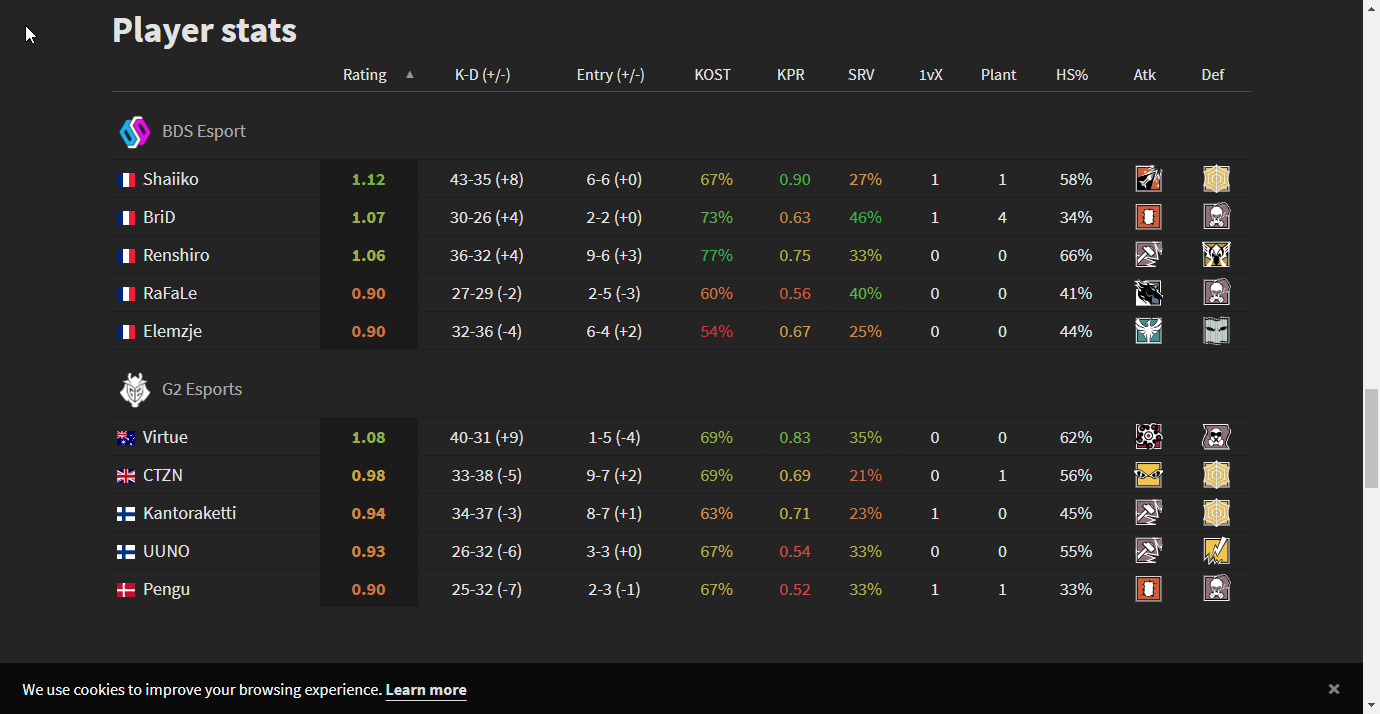Viewport: 1380px width, 714px height.
Task: Dismiss the cookie notice banner
Action: tap(1333, 689)
